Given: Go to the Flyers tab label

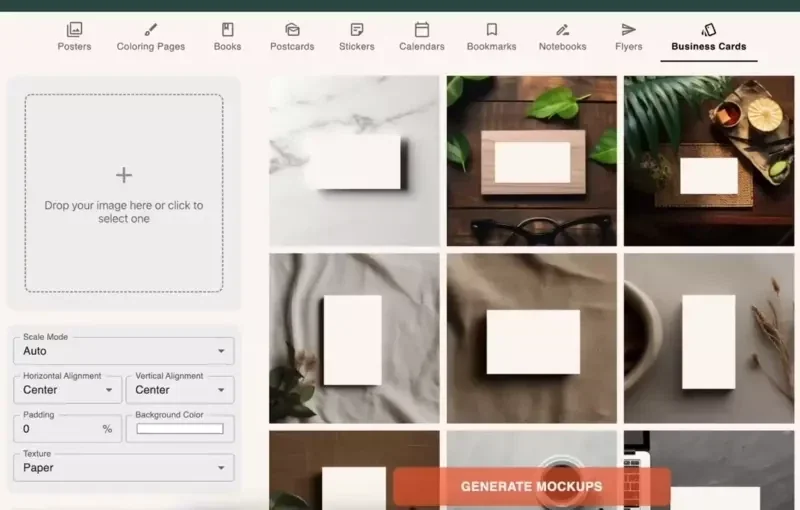Looking at the screenshot, I should (629, 46).
